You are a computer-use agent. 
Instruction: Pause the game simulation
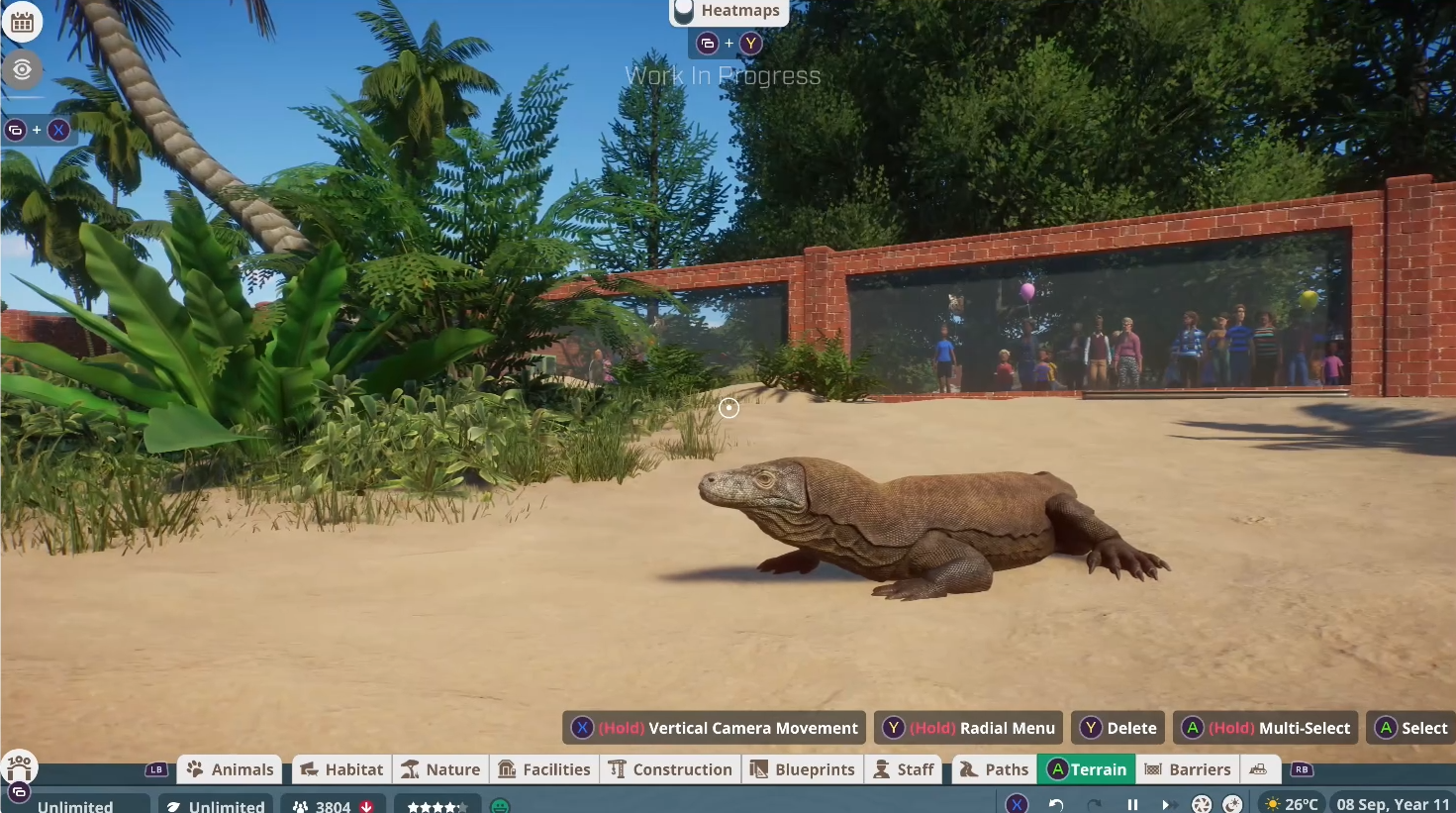1132,805
